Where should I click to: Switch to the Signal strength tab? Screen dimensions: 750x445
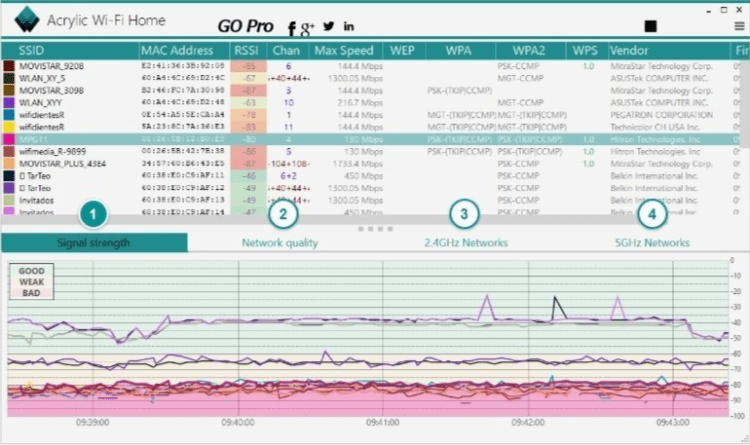(93, 243)
